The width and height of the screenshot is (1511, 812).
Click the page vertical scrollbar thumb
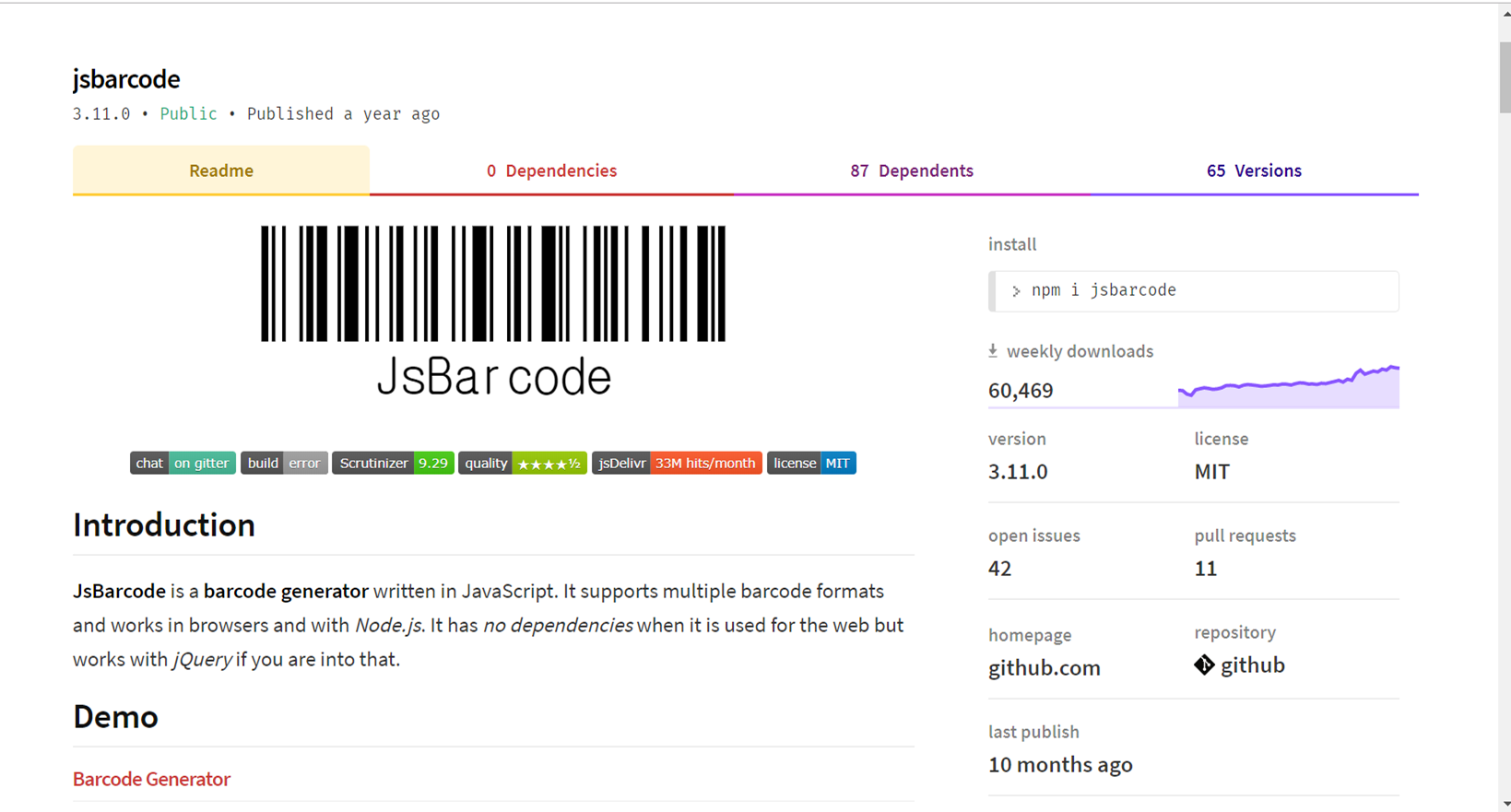click(x=1505, y=76)
